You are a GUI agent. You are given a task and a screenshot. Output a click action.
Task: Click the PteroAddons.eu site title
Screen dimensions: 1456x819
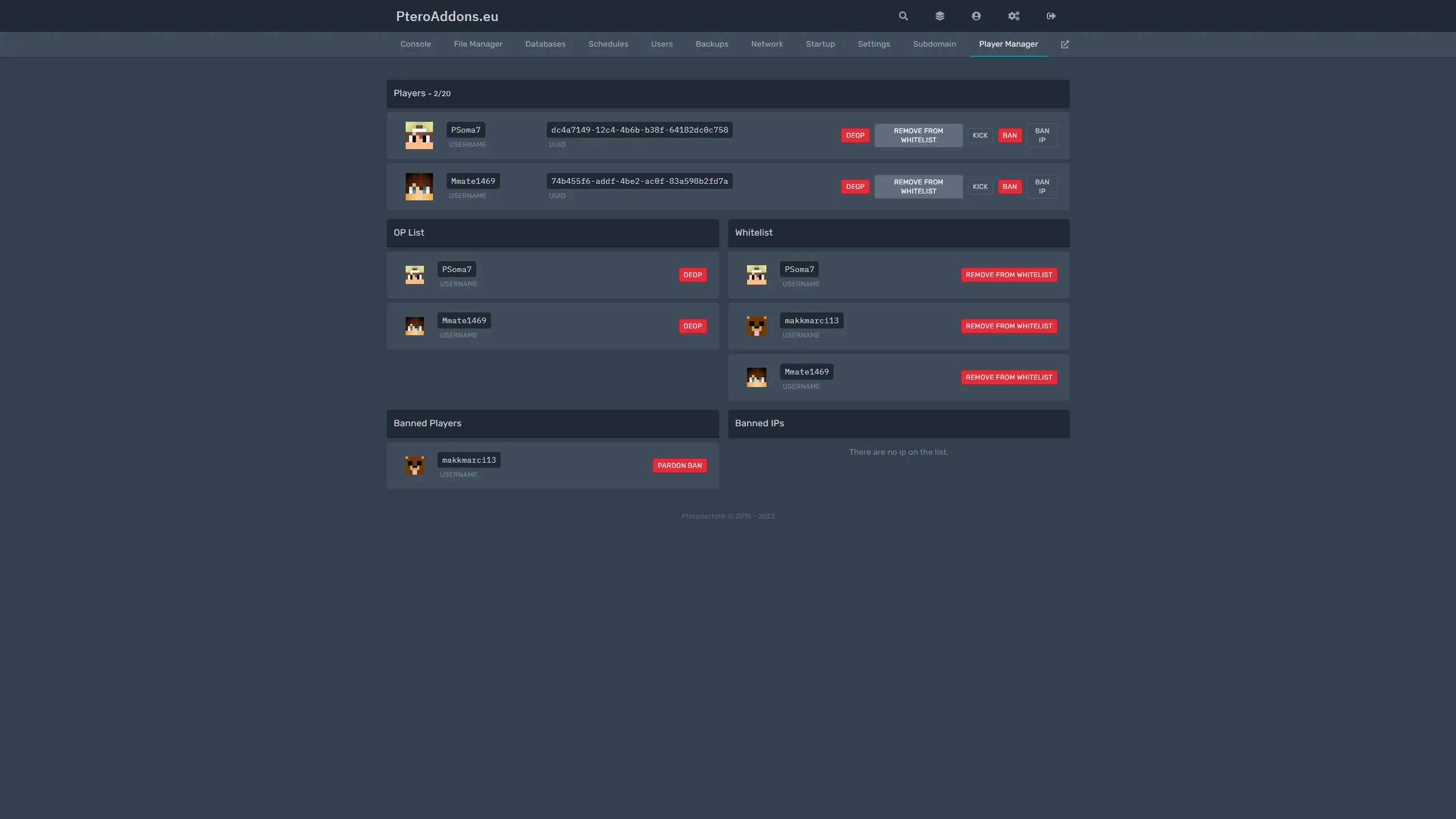(447, 17)
